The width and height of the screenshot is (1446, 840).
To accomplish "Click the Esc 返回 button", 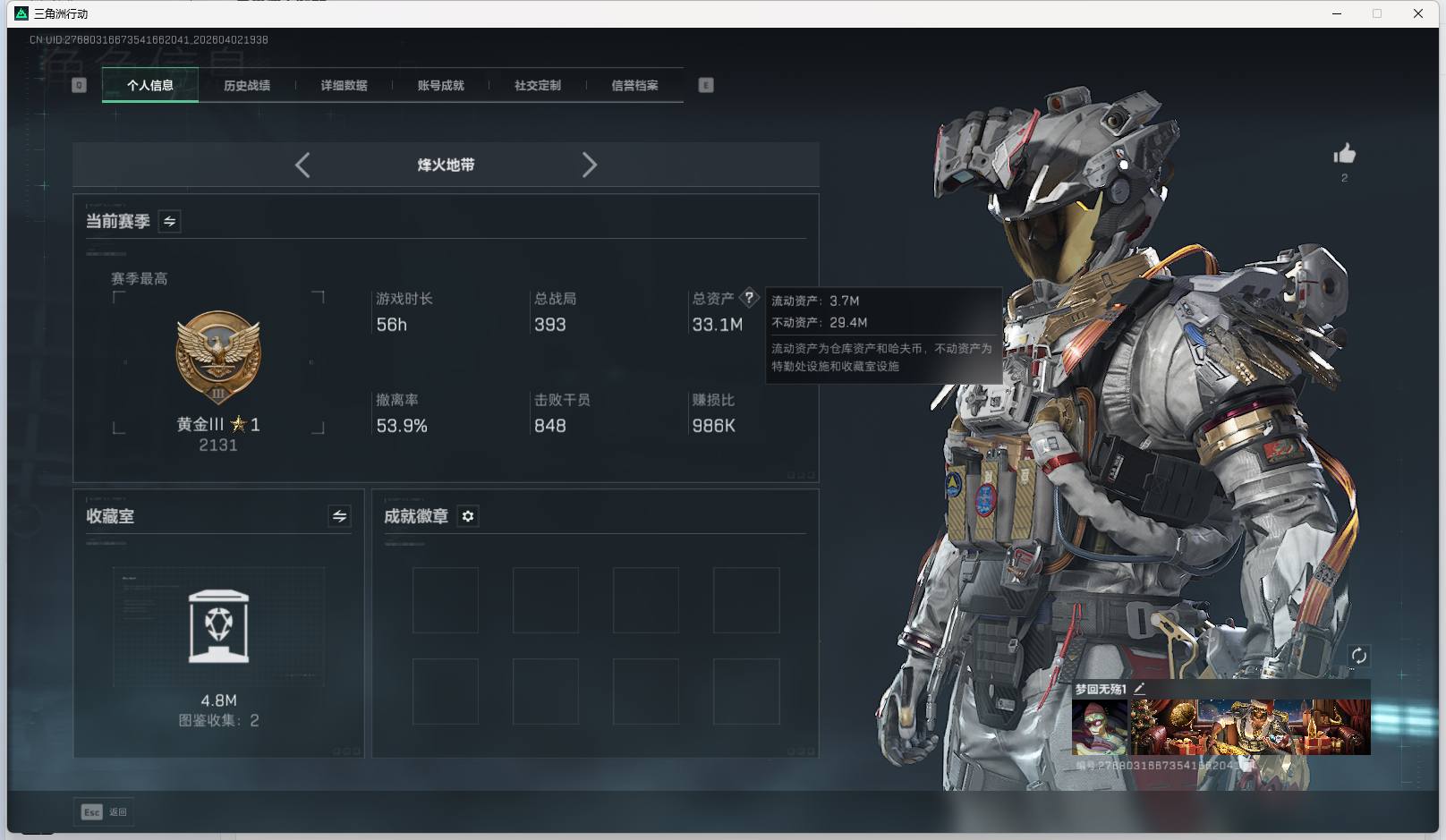I will point(104,811).
